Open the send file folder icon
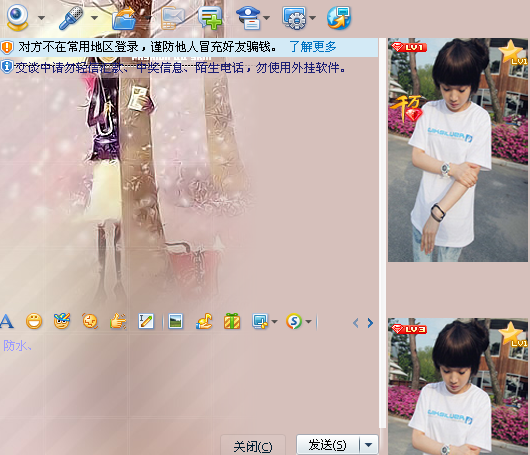This screenshot has height=455, width=530. 124,19
